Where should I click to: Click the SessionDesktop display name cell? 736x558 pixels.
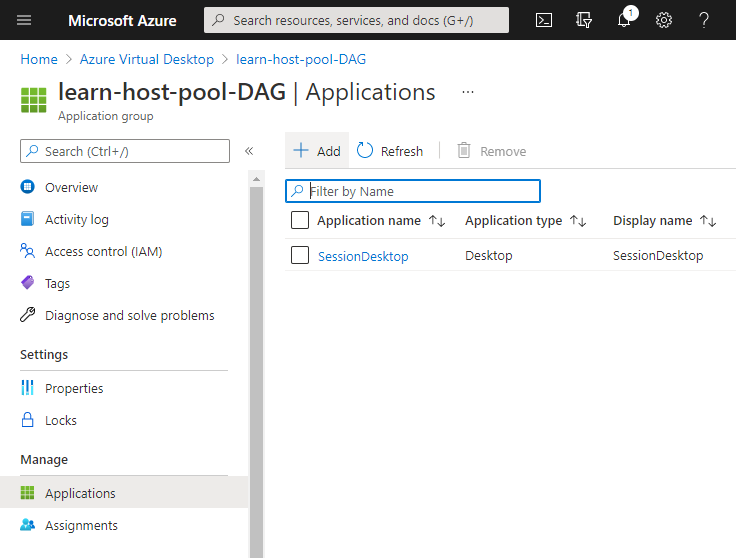coord(658,255)
